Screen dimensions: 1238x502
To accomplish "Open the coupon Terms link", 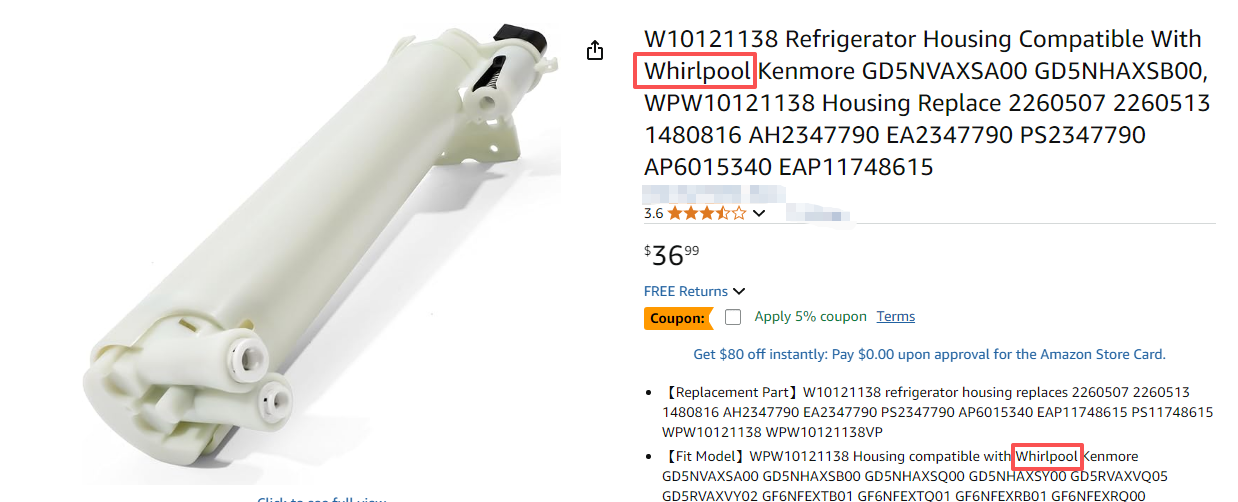I will pyautogui.click(x=896, y=316).
